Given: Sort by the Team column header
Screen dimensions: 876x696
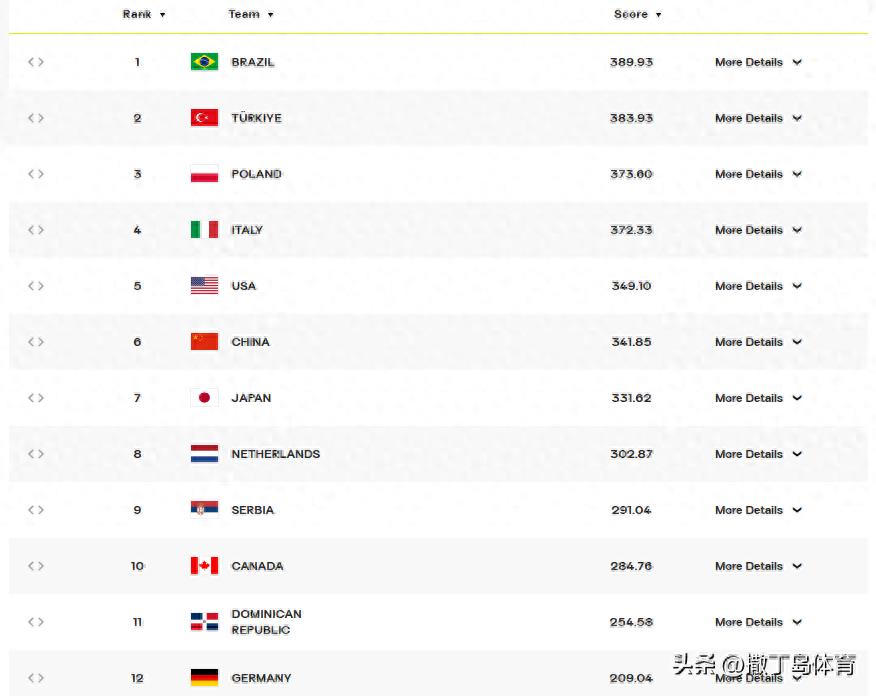Looking at the screenshot, I should coord(250,14).
